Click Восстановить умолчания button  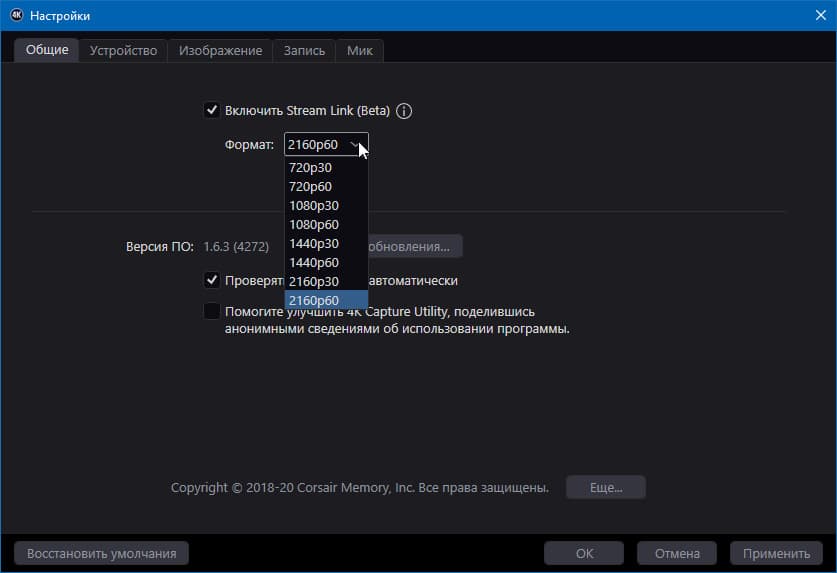click(x=101, y=553)
